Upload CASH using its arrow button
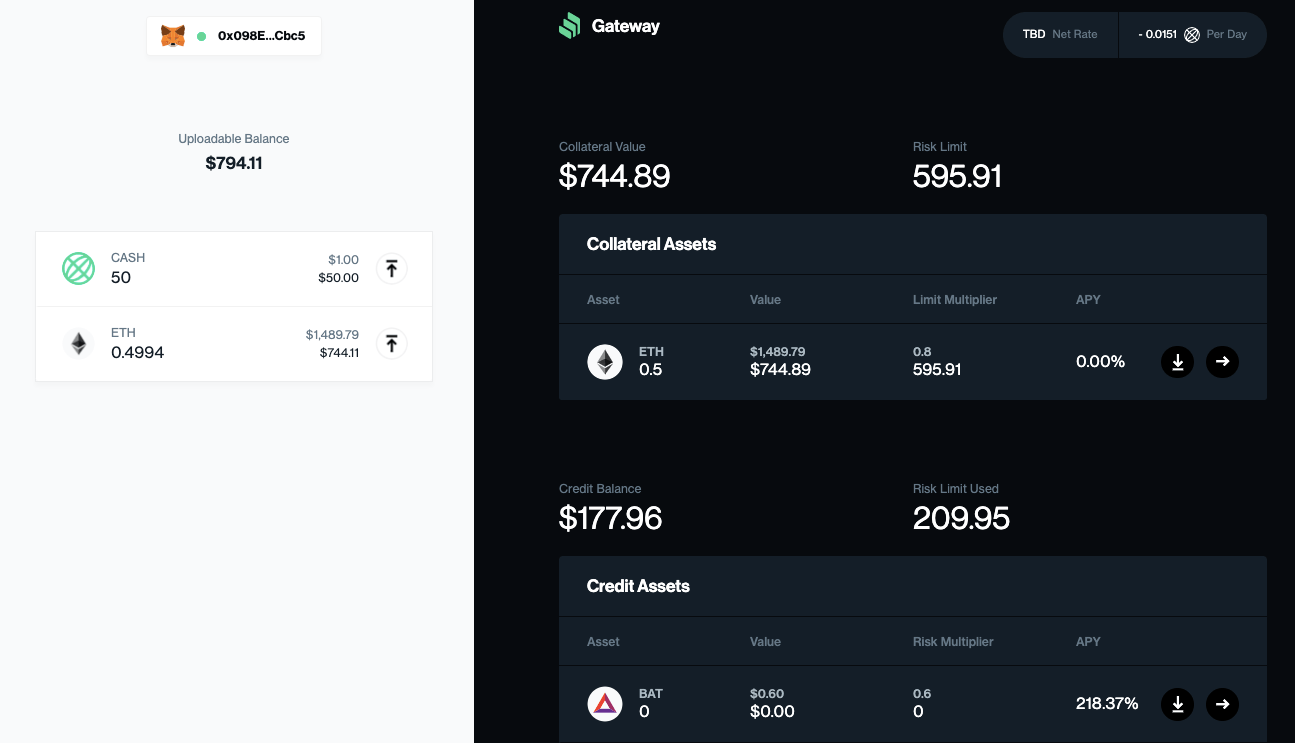 392,268
